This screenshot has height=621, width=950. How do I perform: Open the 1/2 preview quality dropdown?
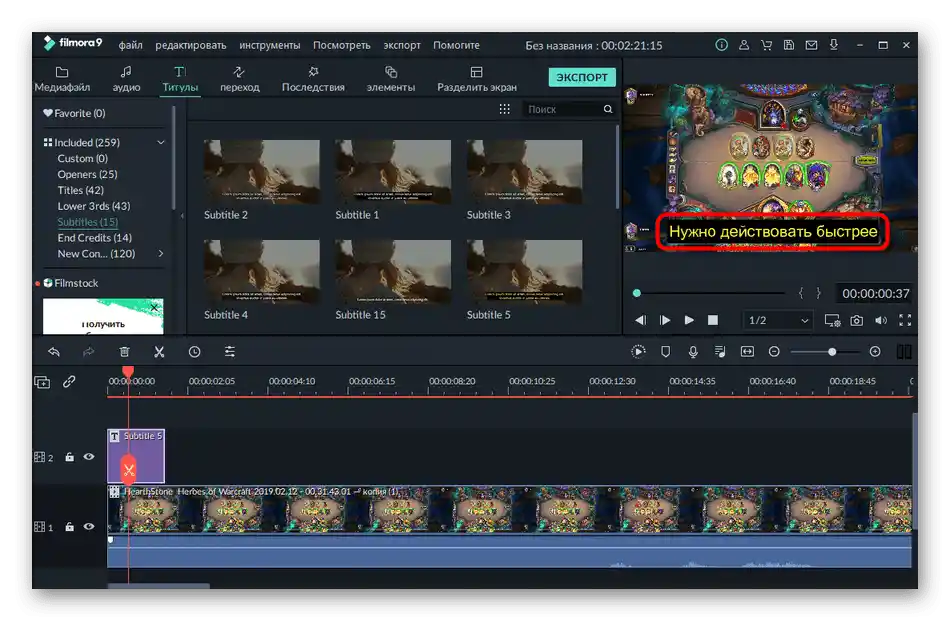point(779,320)
